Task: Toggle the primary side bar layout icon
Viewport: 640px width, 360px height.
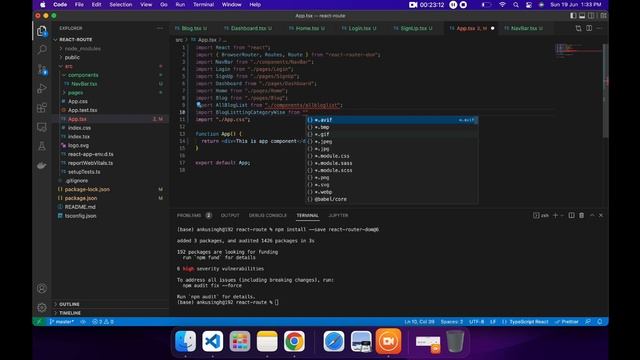Action: click(573, 16)
